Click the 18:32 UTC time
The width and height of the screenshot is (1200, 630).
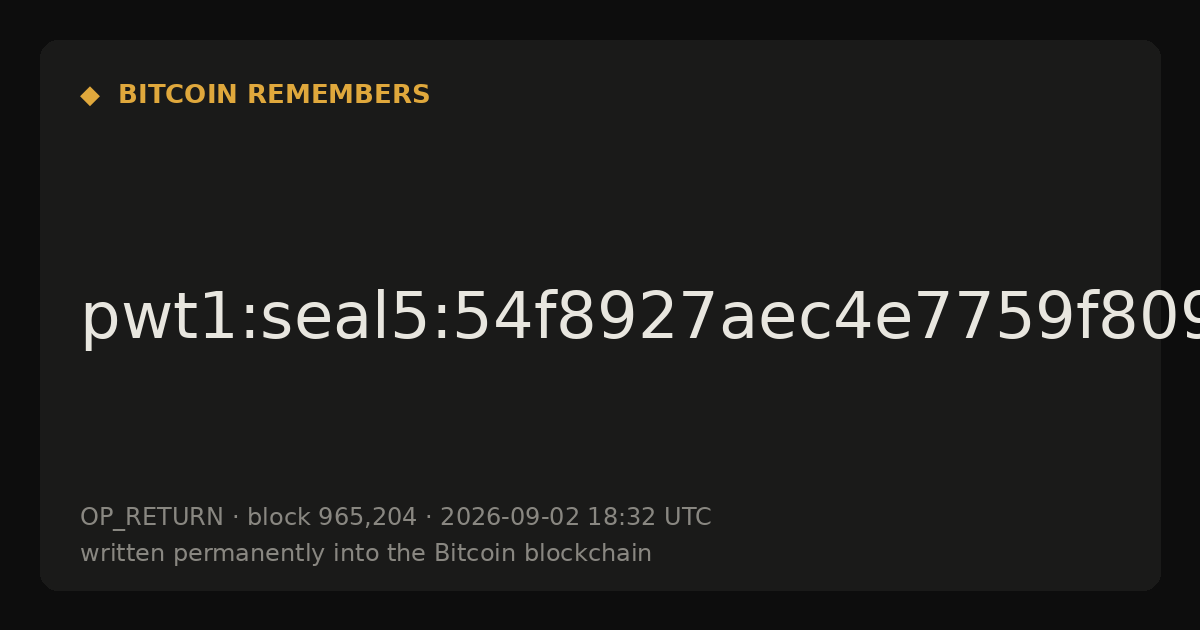pyautogui.click(x=649, y=518)
